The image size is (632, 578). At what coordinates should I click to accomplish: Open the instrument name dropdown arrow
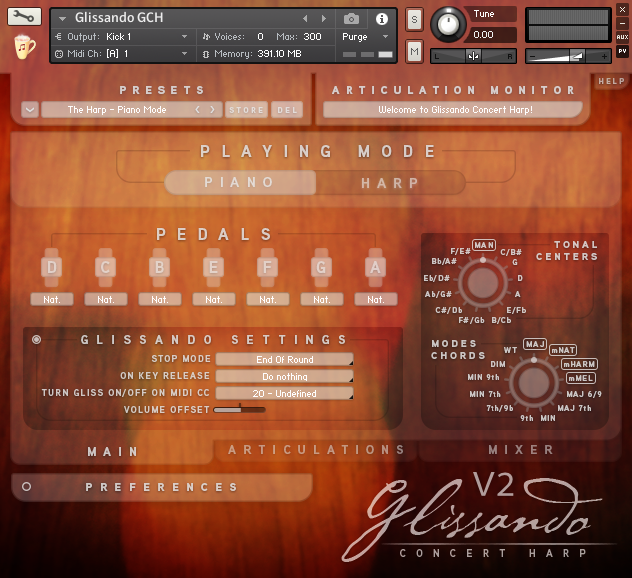62,19
